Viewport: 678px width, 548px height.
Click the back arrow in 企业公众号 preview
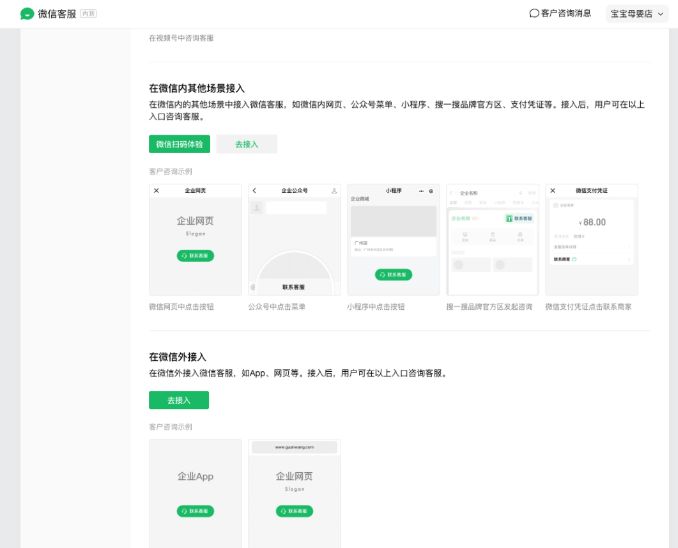click(255, 191)
